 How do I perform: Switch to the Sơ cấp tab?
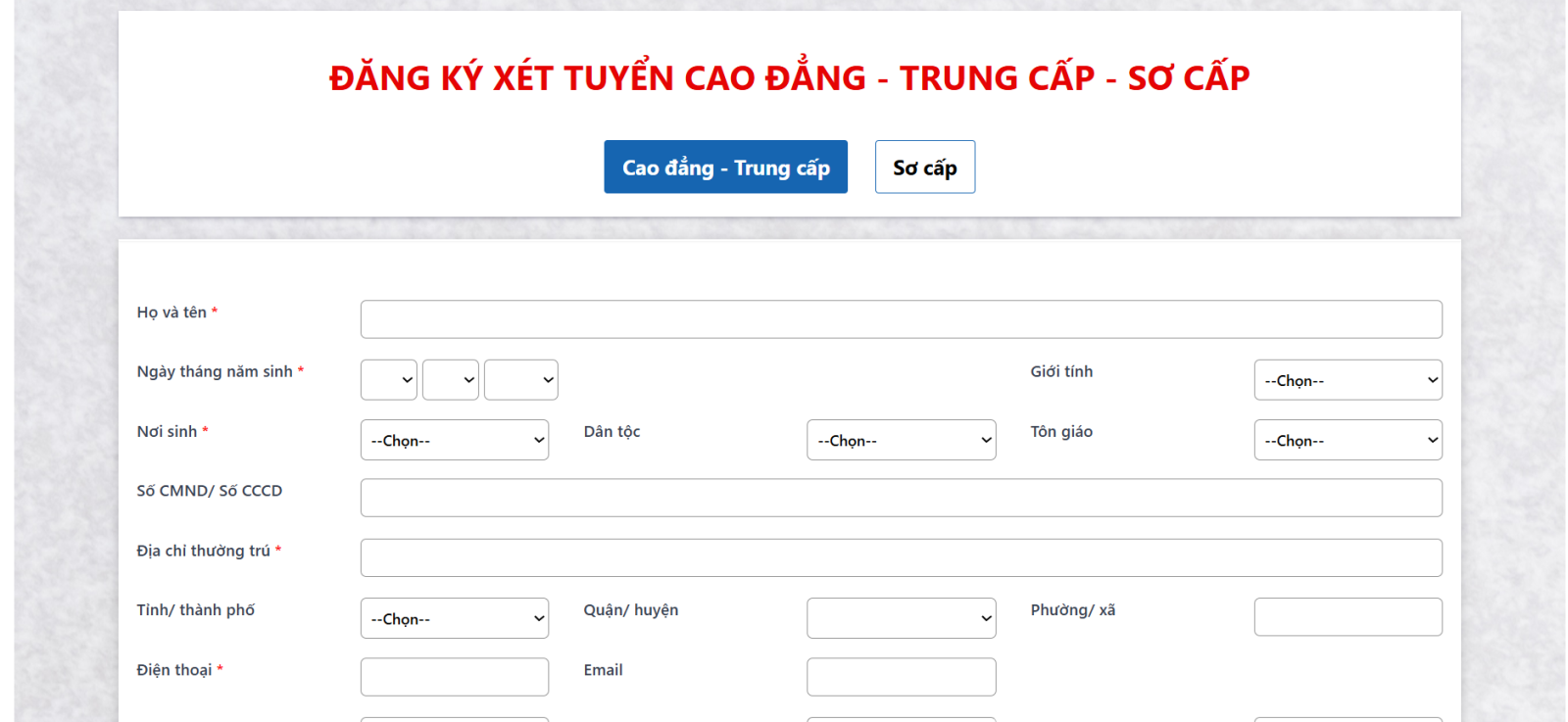(x=924, y=167)
